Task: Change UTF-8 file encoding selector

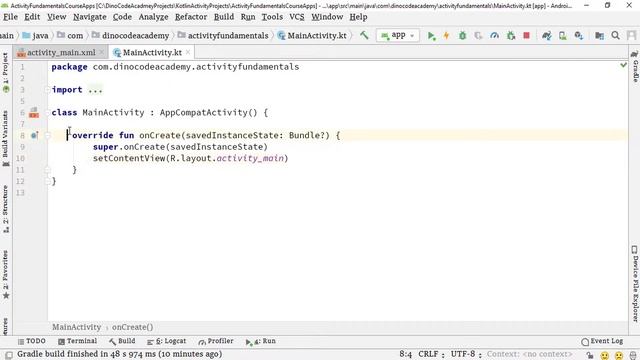Action: [466, 354]
